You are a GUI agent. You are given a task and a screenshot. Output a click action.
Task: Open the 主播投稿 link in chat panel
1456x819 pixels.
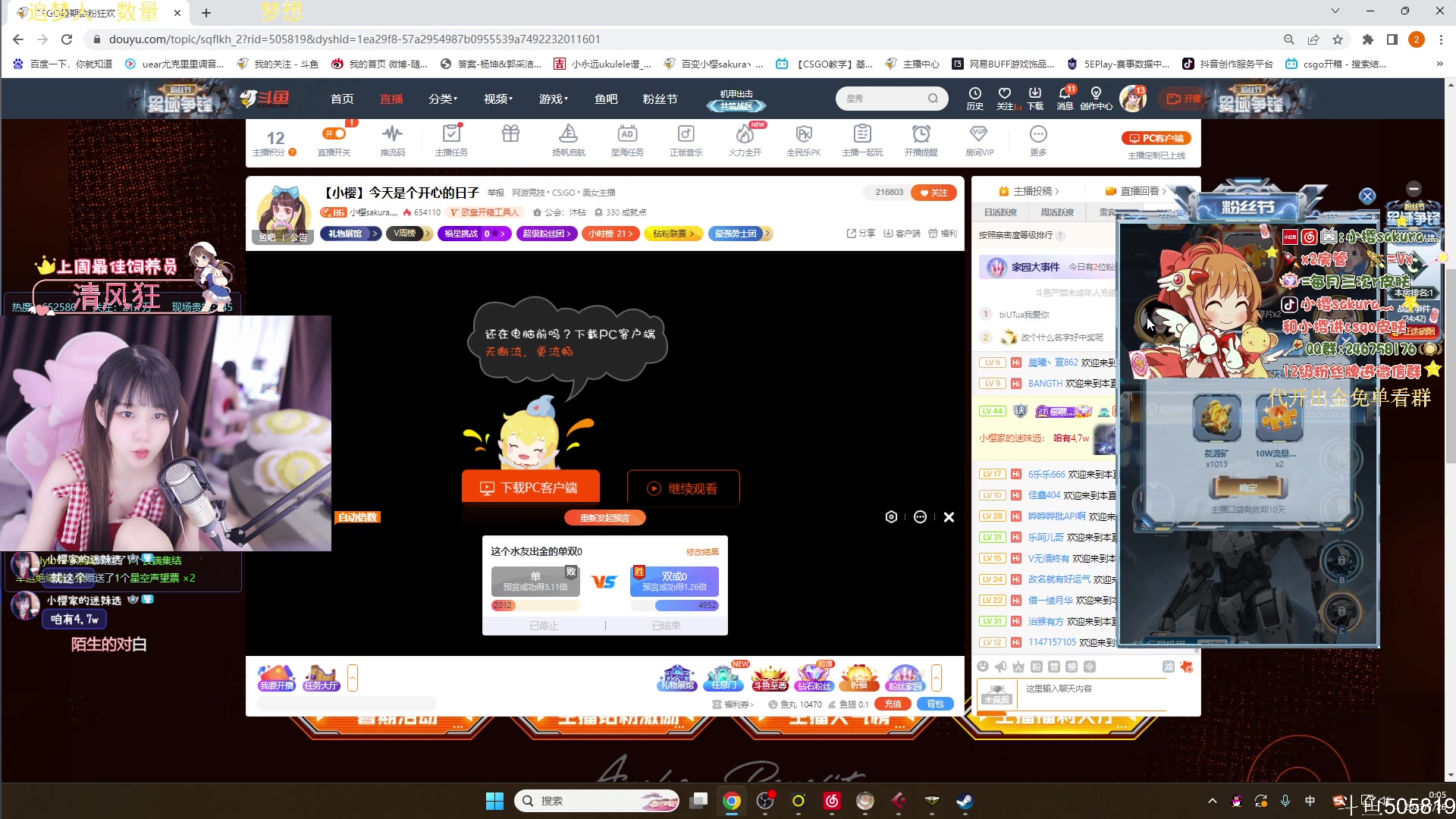[1029, 191]
